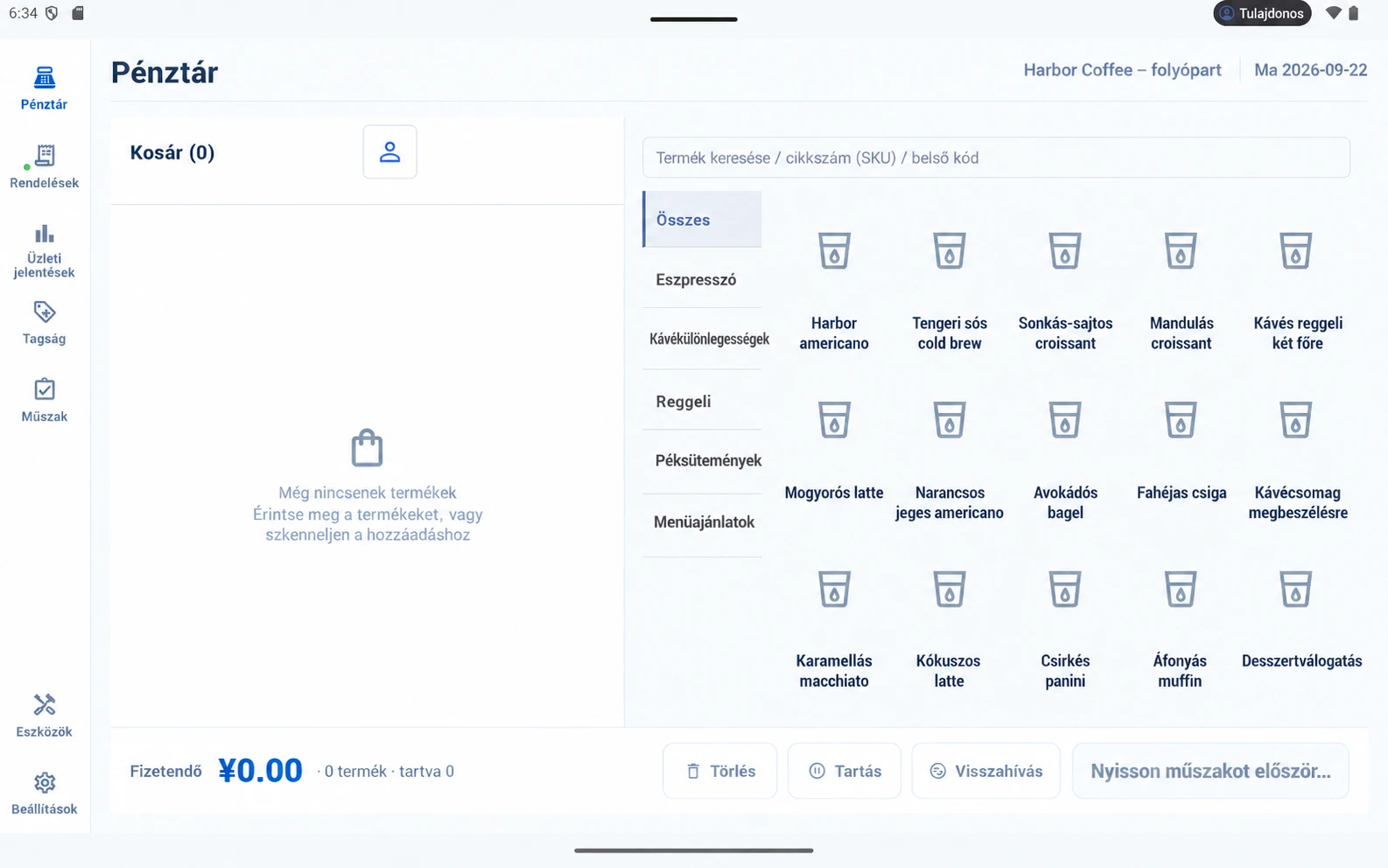
Task: Choose the Áfonyás muffin product
Action: pos(1181,628)
